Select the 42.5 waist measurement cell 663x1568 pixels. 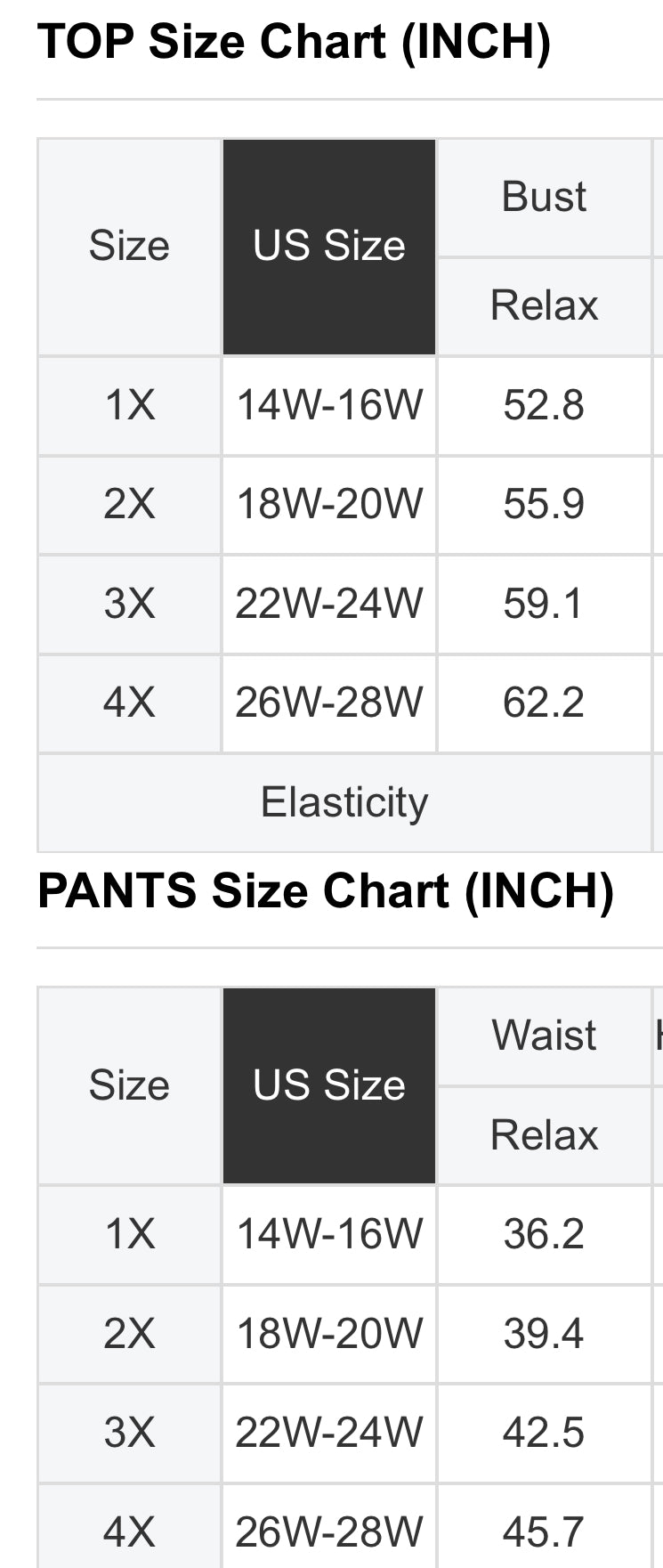coord(544,1433)
